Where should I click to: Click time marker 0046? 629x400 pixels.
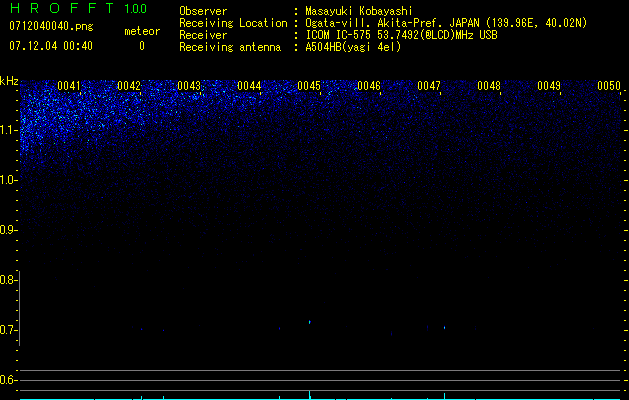[369, 85]
